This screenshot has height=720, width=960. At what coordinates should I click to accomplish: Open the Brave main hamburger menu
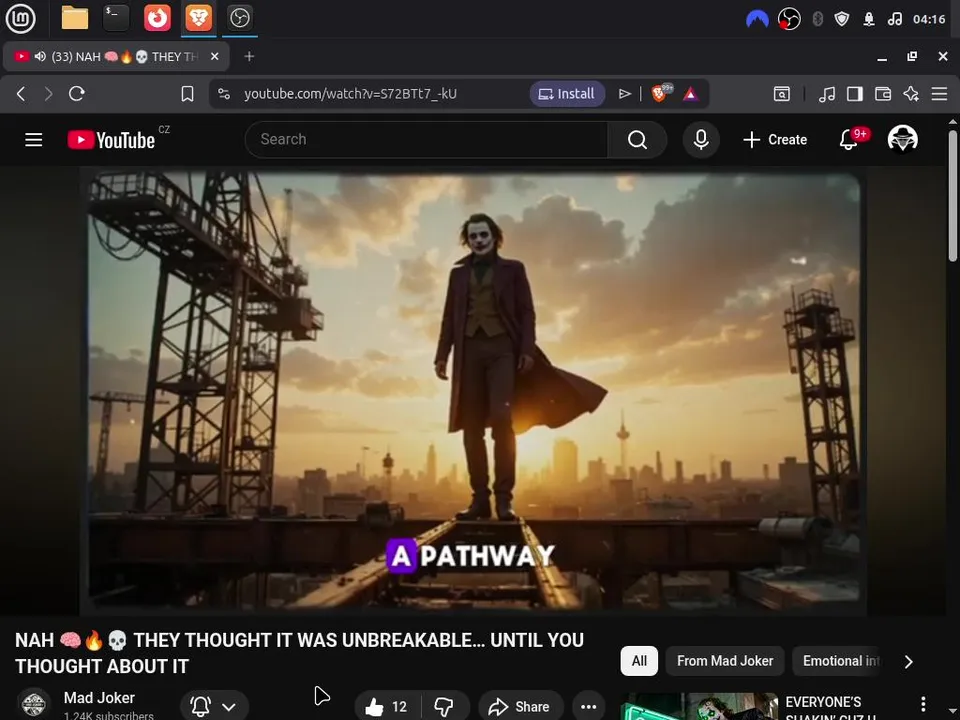click(x=939, y=94)
